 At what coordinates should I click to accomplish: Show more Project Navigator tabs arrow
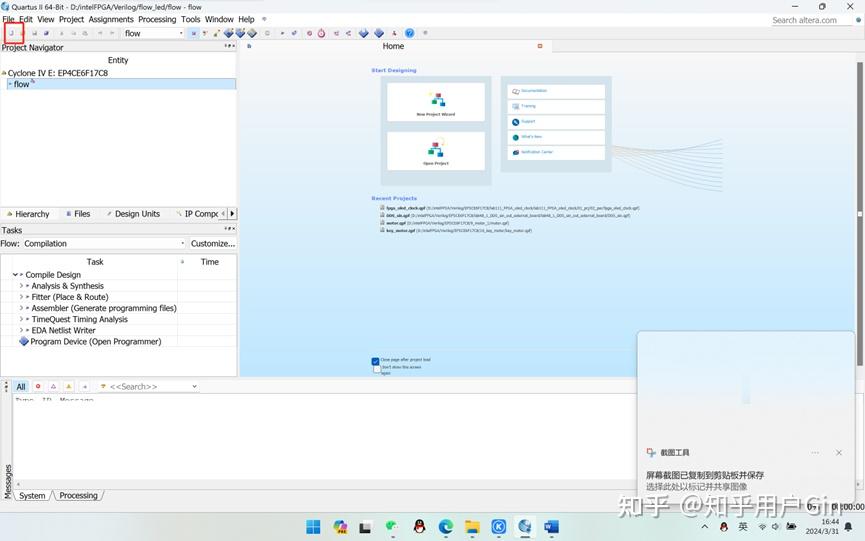[x=232, y=213]
